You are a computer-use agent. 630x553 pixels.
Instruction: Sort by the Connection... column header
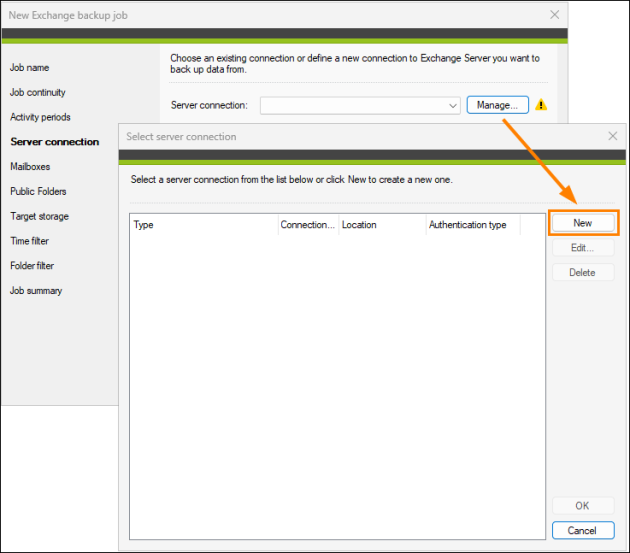click(x=308, y=225)
